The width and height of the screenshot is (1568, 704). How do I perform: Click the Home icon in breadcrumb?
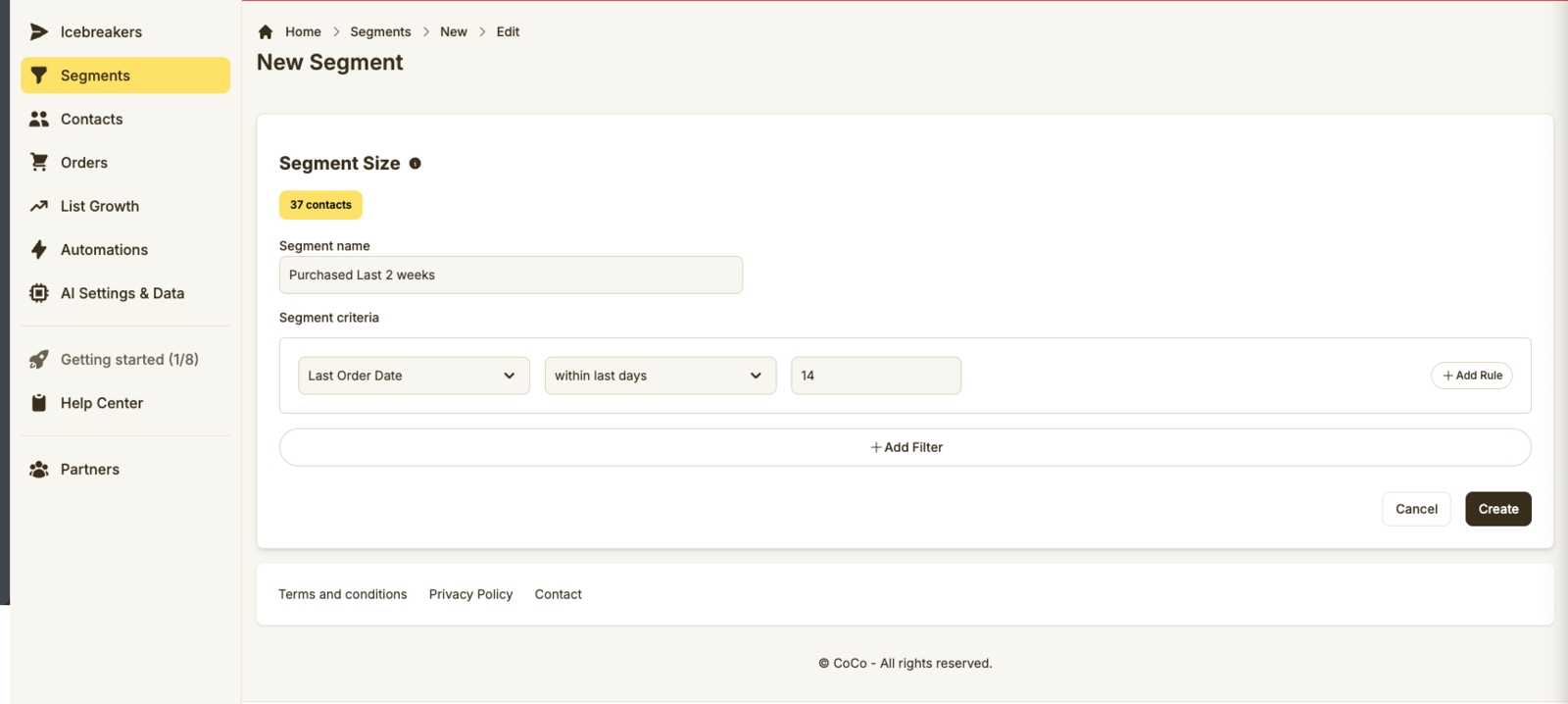tap(266, 32)
